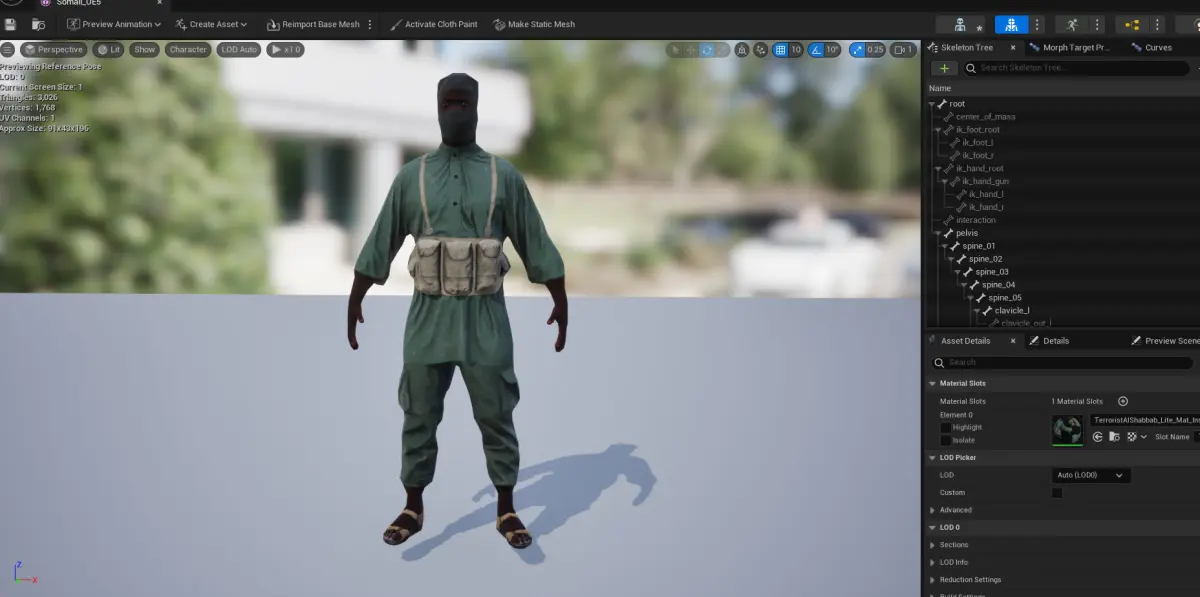Viewport: 1200px width, 597px height.
Task: Switch to the Asset Details tab
Action: click(x=965, y=341)
